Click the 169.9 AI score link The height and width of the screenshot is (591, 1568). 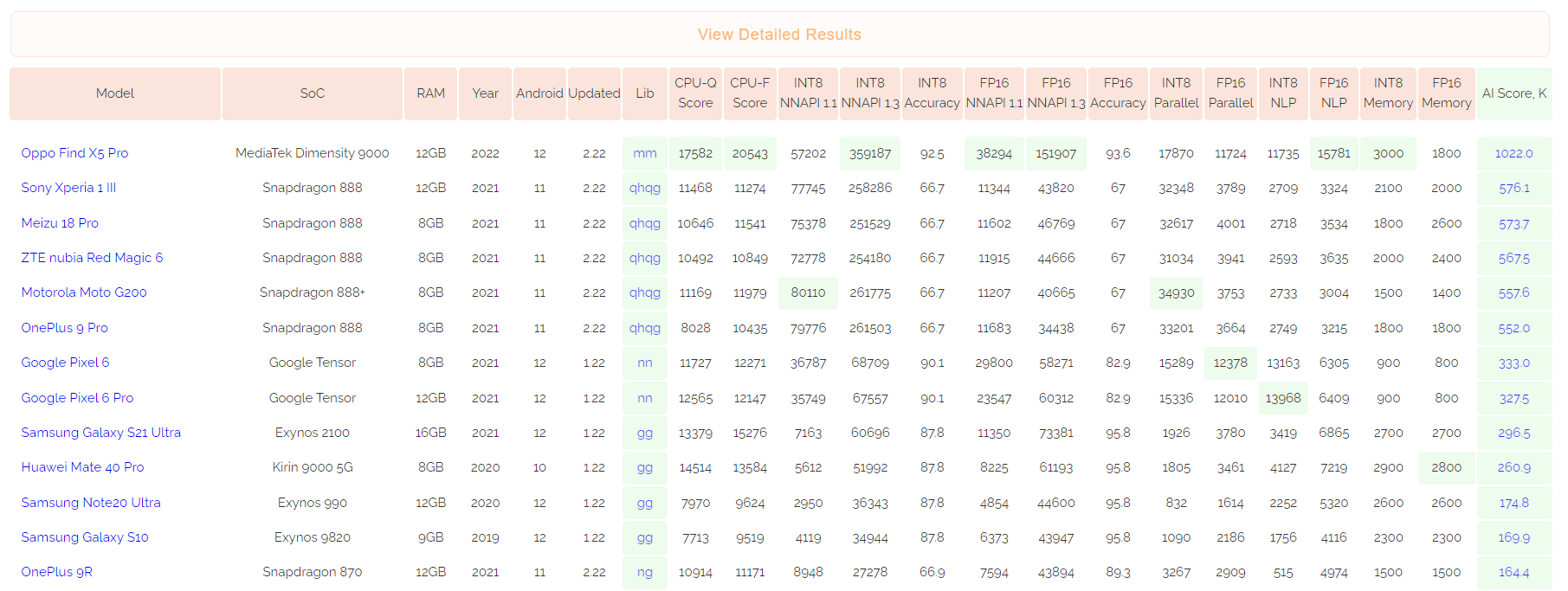coord(1514,537)
